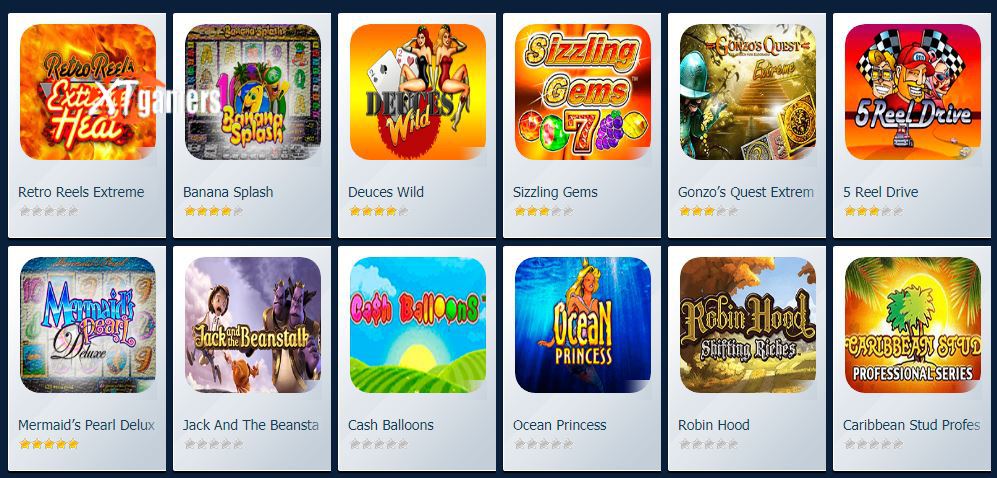
Task: Click the Ocean Princess title text
Action: (560, 425)
